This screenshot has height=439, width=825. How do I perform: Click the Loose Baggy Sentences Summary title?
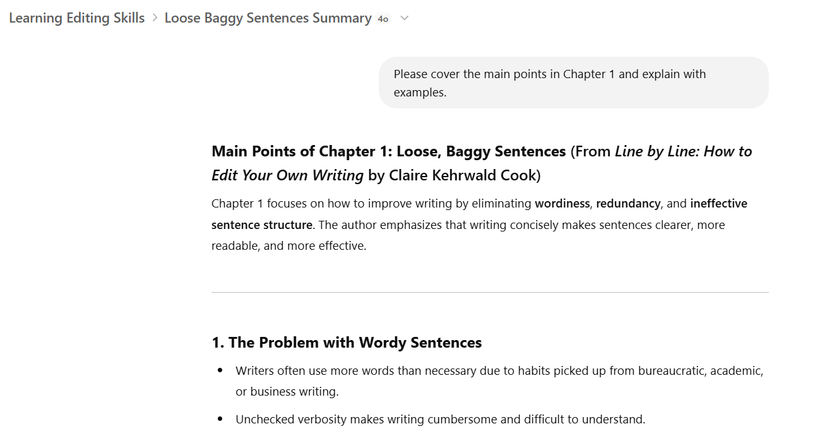point(267,18)
